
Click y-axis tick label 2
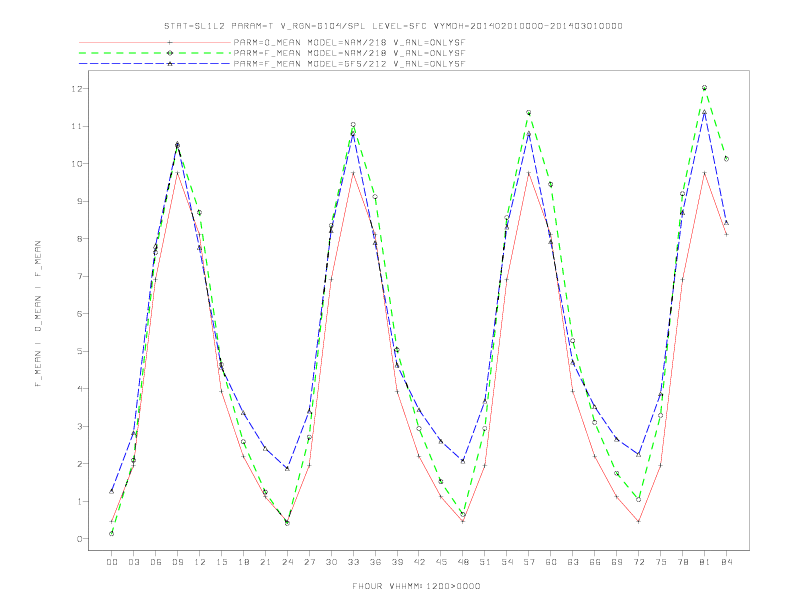click(79, 464)
